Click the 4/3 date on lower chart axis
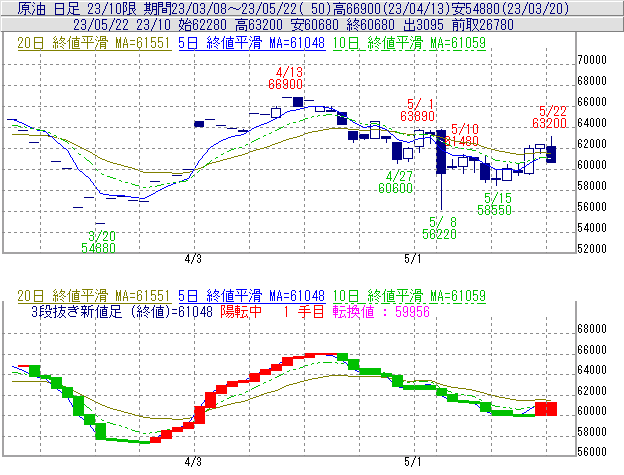The height and width of the screenshot is (475, 624). coord(193,462)
